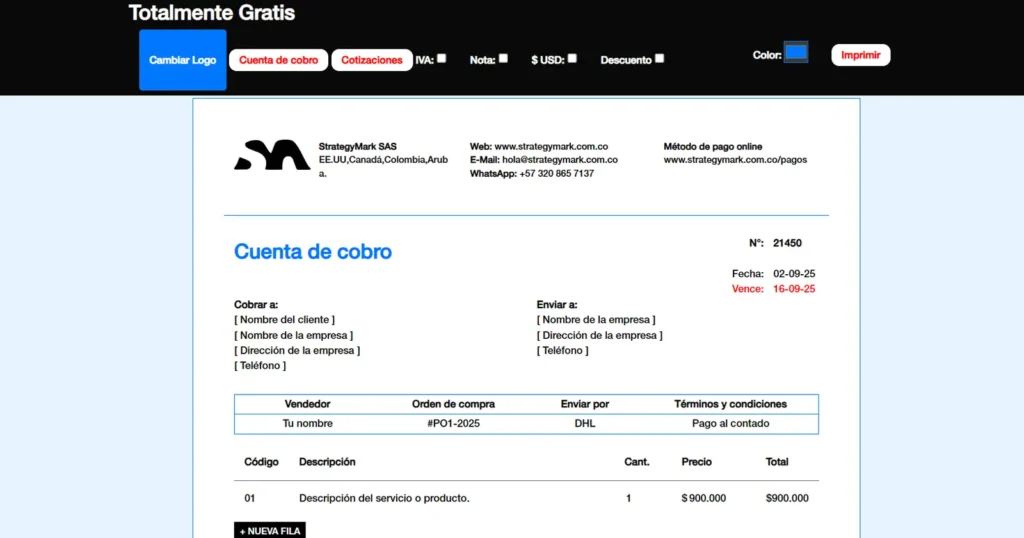Enable the Descuento checkbox
This screenshot has width=1024, height=538.
(x=660, y=58)
